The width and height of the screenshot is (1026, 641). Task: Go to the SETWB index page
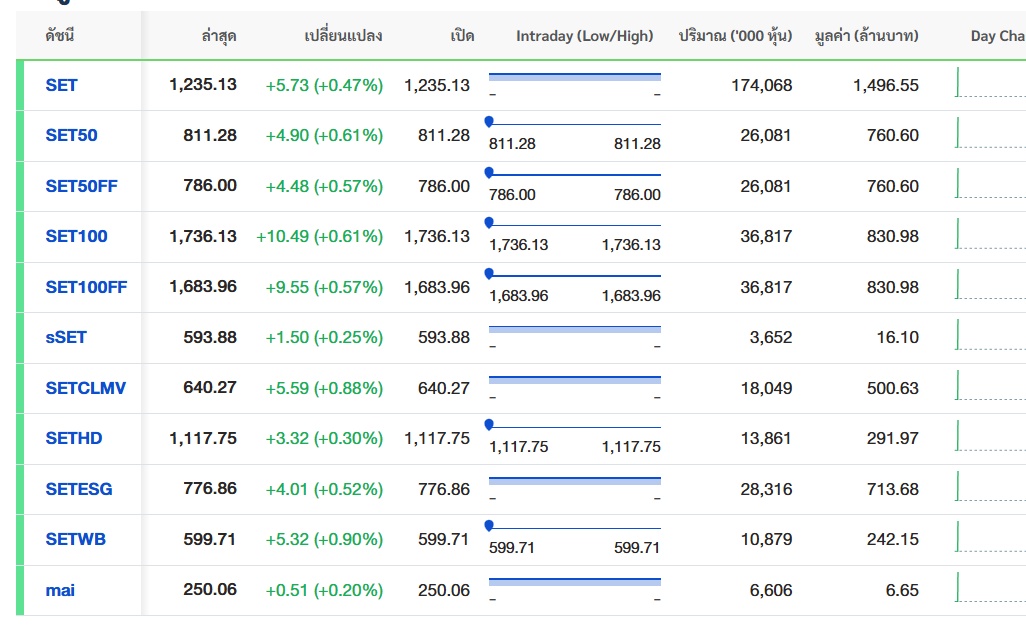click(75, 540)
